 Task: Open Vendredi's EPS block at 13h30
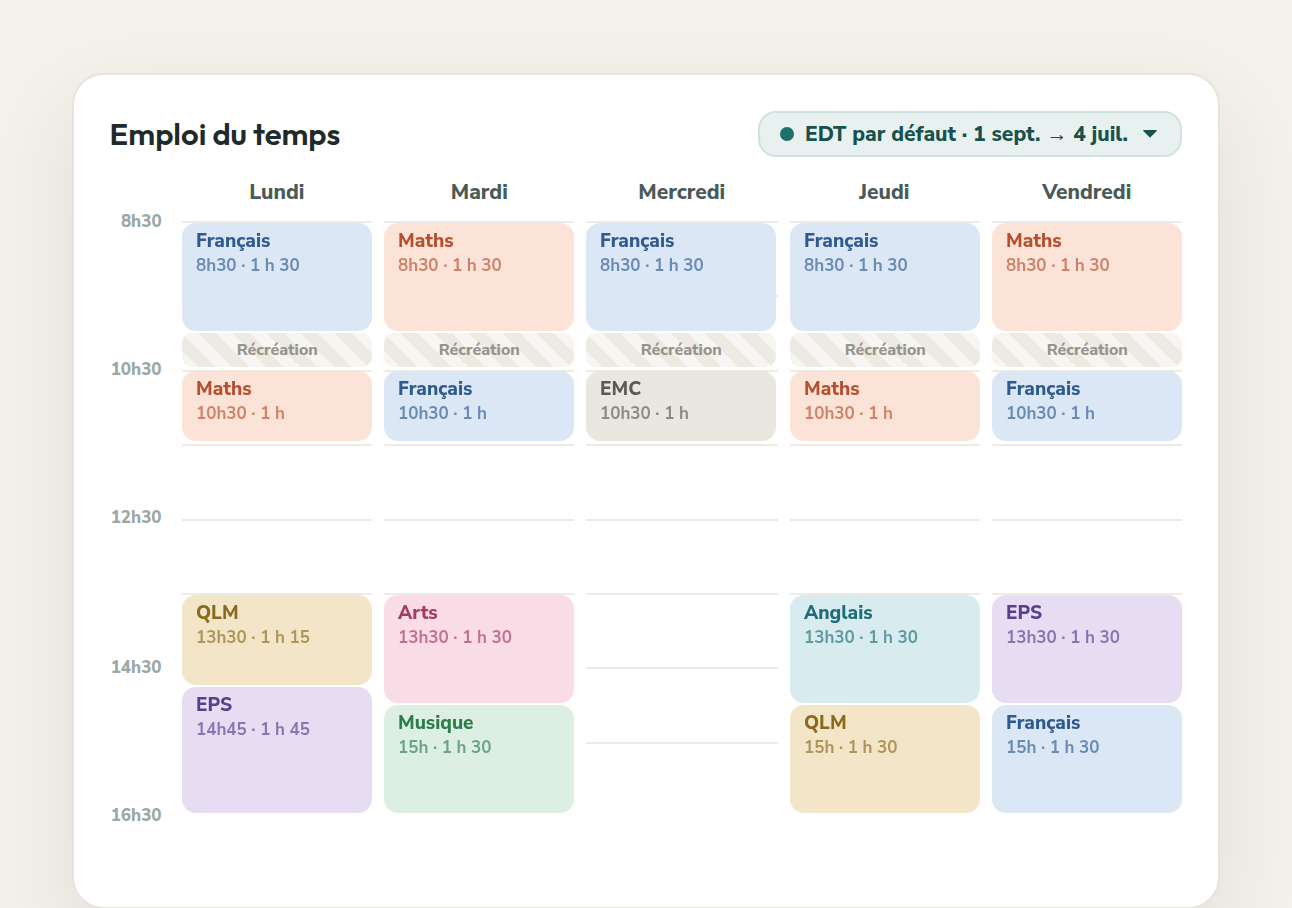[1087, 649]
